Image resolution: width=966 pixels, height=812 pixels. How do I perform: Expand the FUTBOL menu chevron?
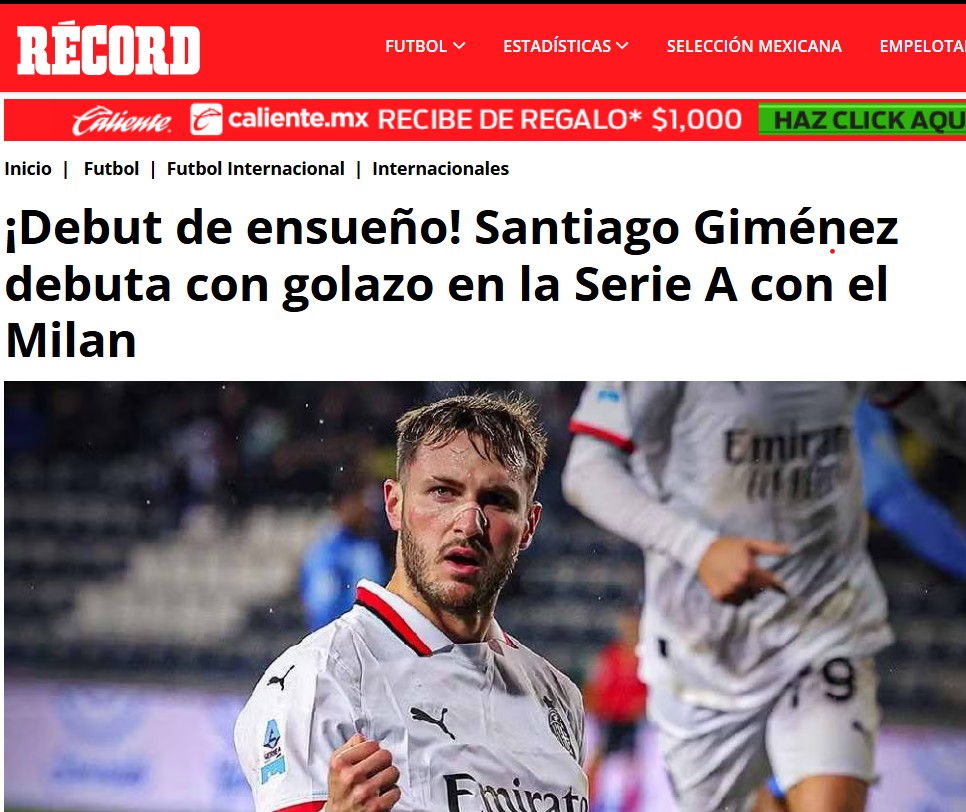pos(459,46)
